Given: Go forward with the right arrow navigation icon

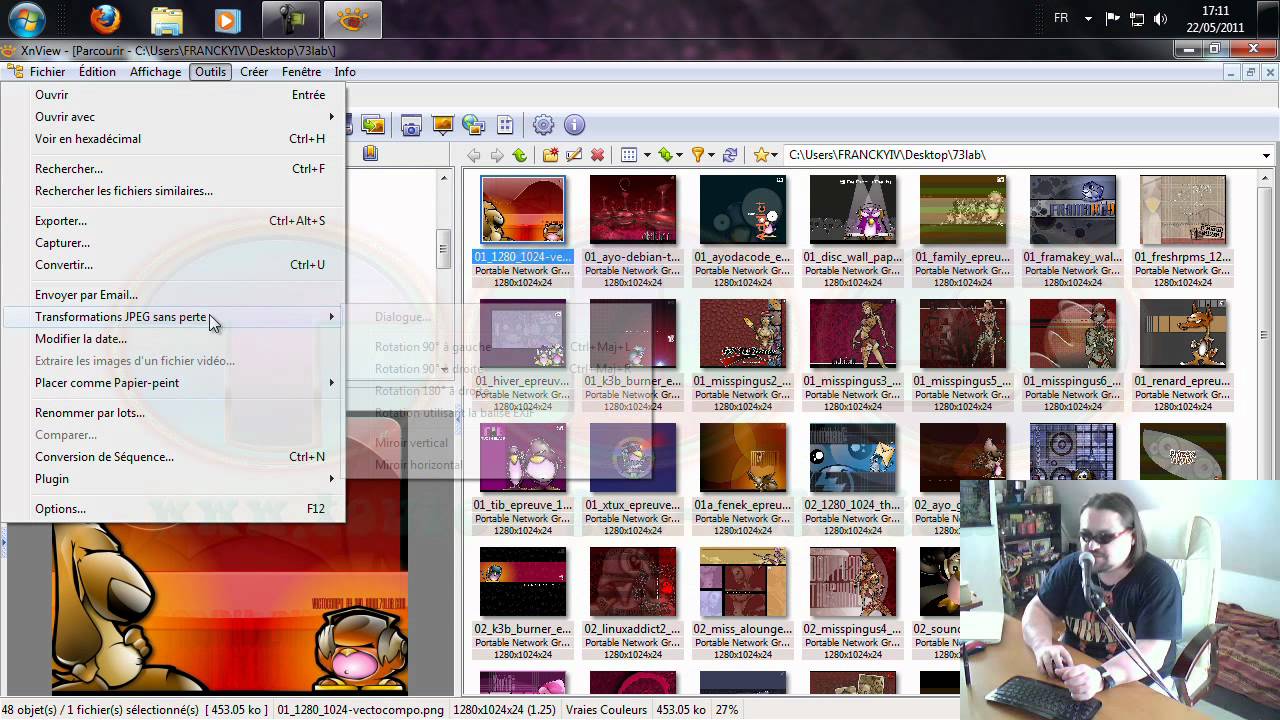Looking at the screenshot, I should point(496,155).
